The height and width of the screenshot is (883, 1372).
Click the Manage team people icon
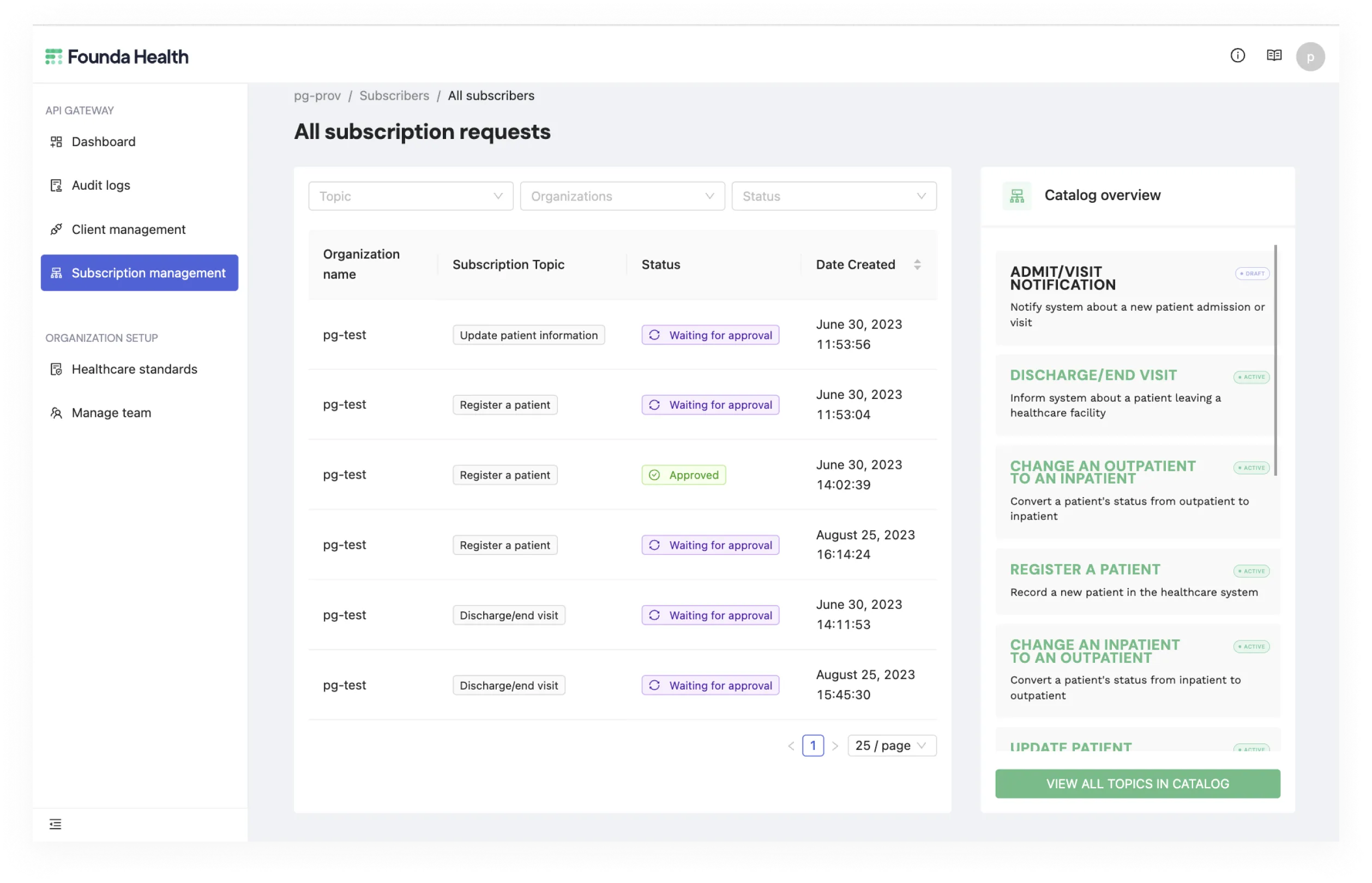[56, 413]
